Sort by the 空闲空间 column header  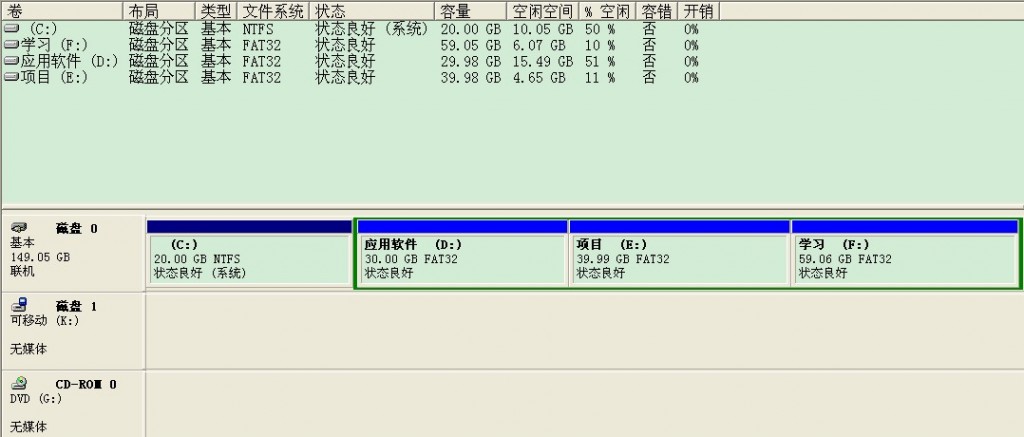click(x=543, y=10)
